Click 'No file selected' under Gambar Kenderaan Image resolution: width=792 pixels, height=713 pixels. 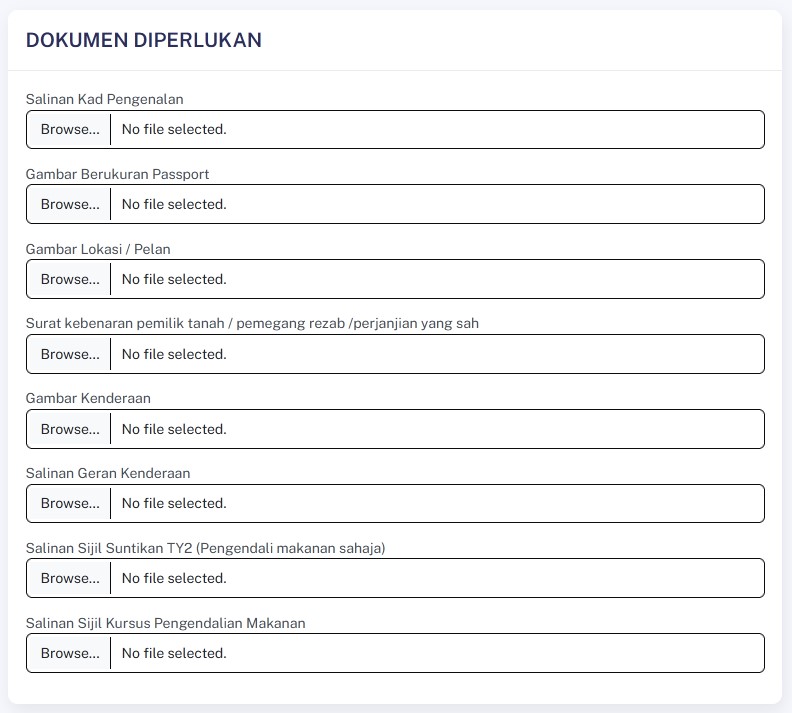point(174,429)
